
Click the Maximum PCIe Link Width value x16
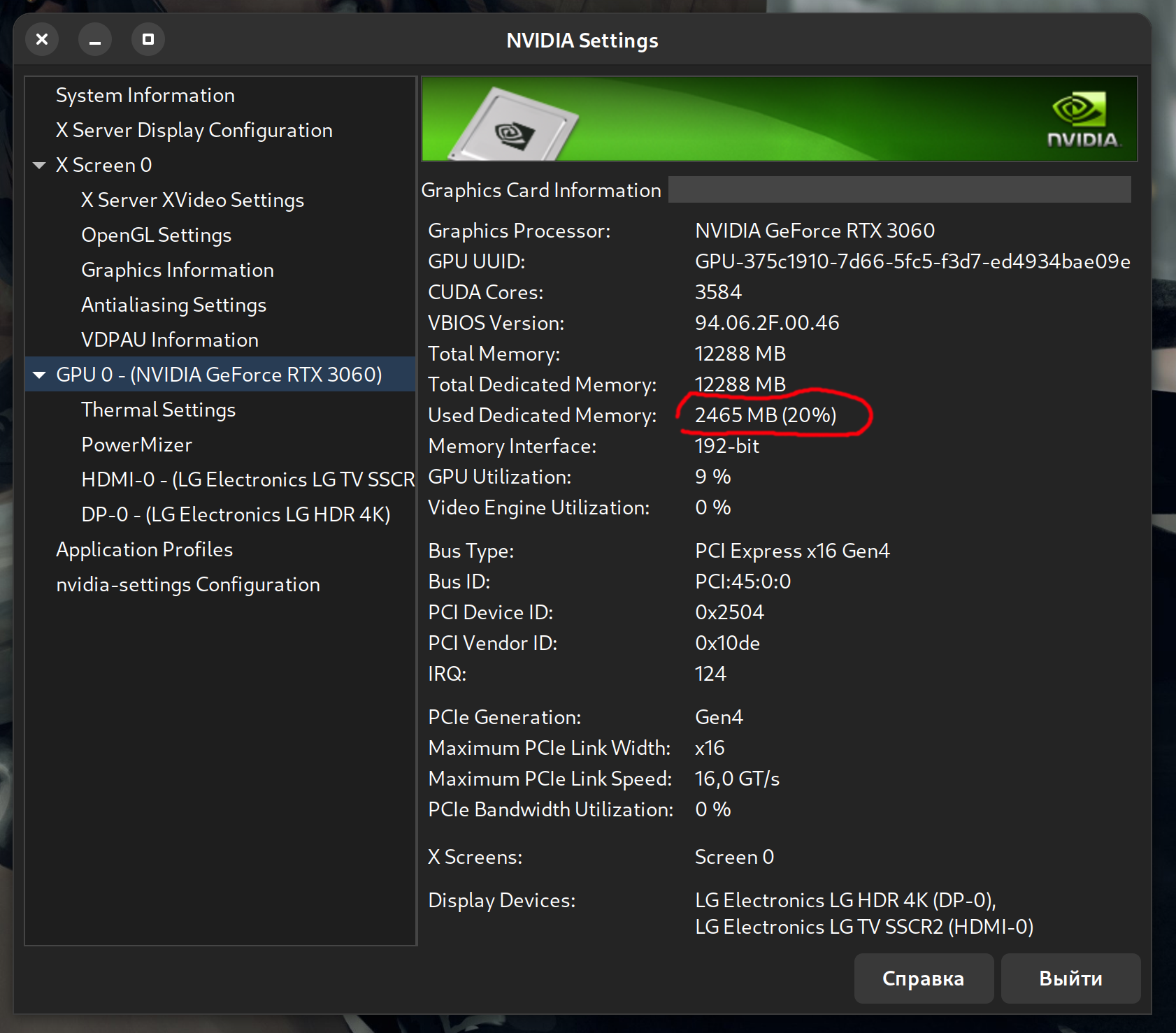tap(710, 748)
